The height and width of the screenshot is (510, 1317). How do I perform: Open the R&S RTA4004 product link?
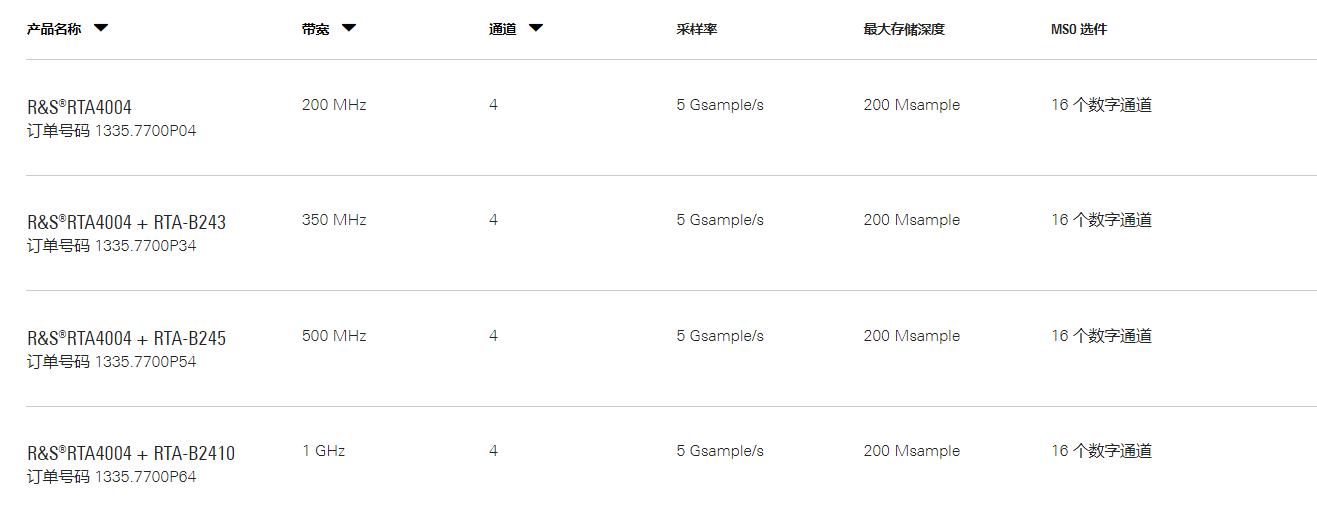[x=79, y=107]
